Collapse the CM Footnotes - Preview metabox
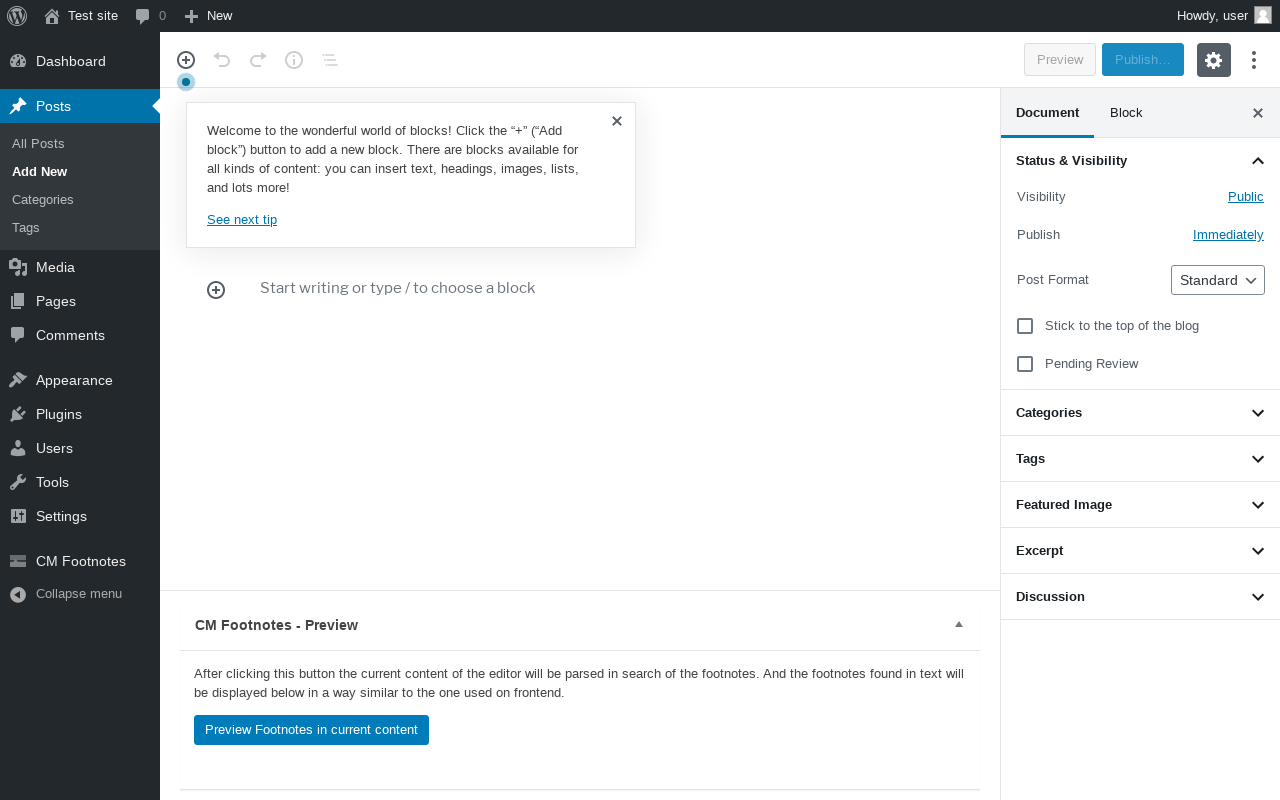This screenshot has width=1280, height=800. pos(959,624)
